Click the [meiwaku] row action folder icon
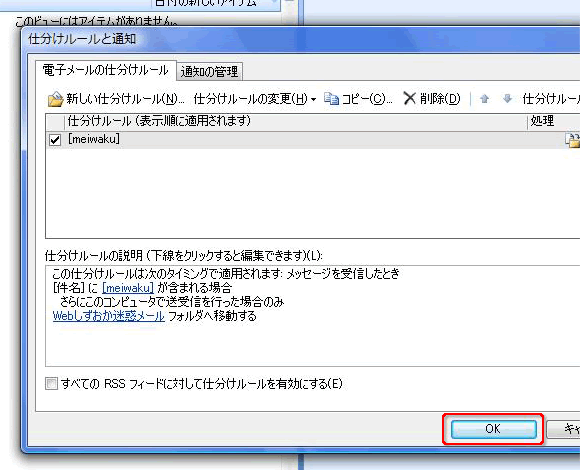 (x=572, y=141)
